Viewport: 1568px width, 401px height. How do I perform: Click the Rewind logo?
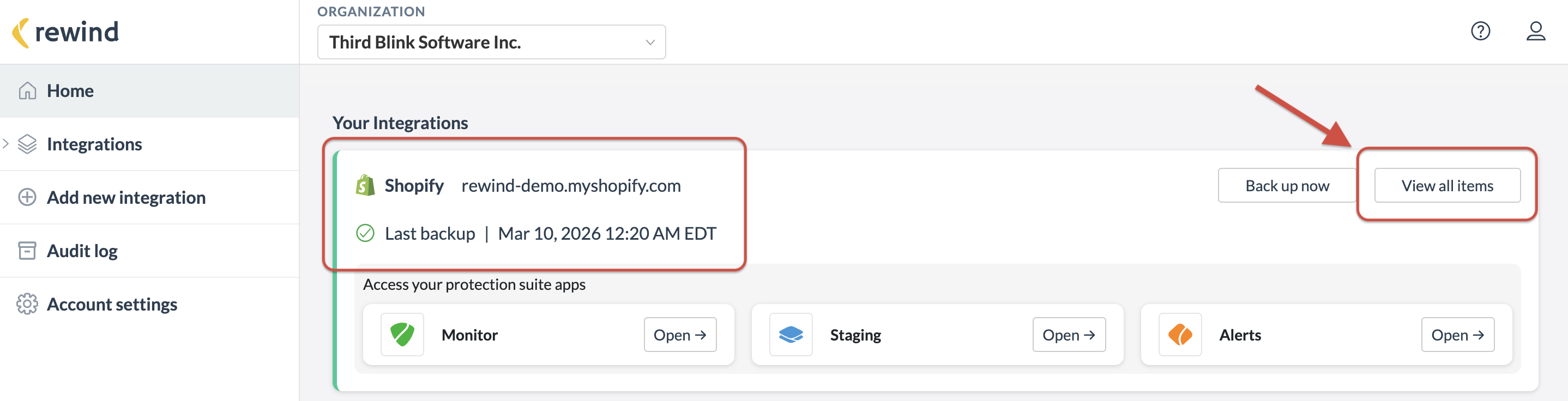pos(65,32)
